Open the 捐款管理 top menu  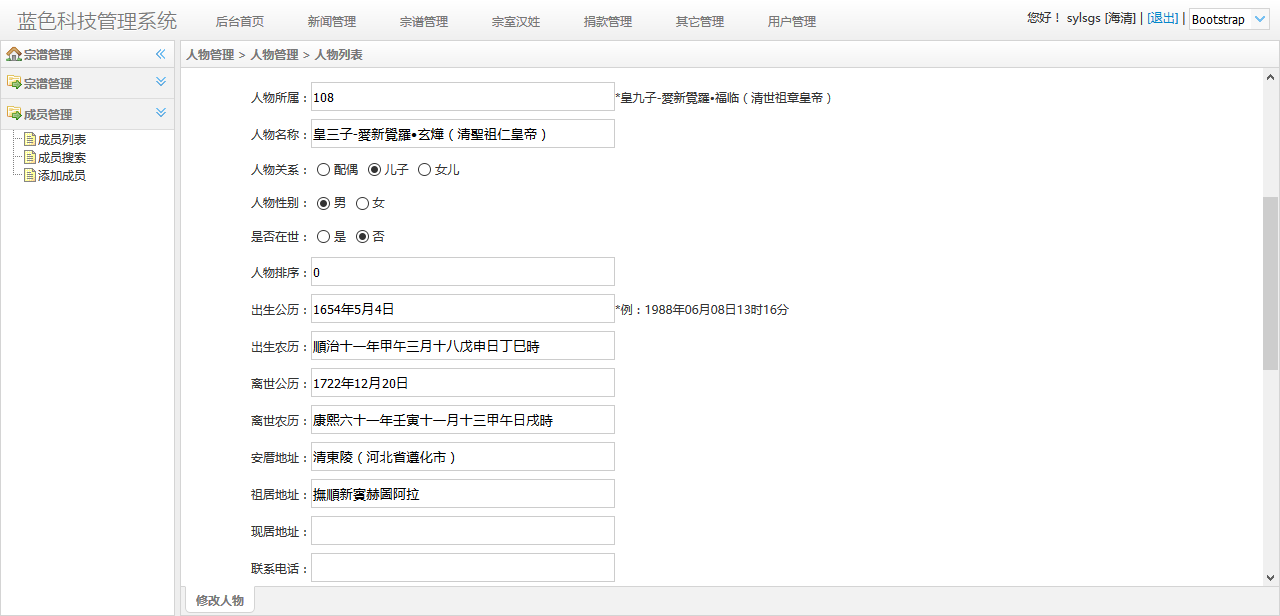607,22
